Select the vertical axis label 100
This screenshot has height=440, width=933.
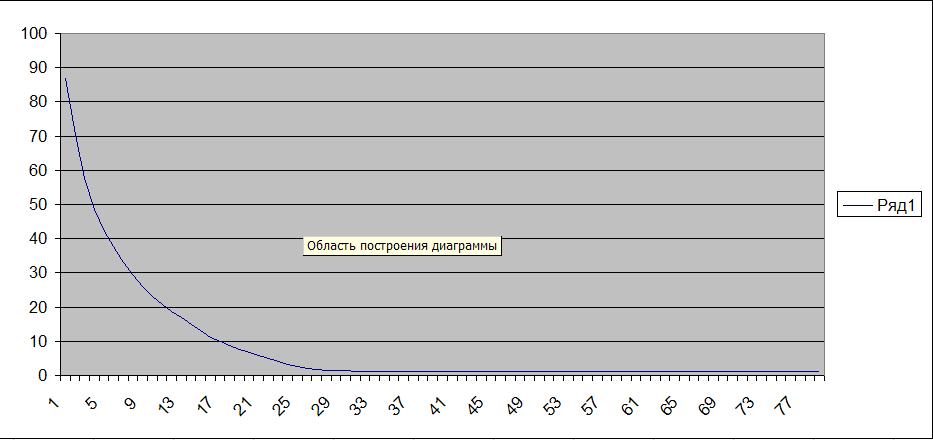tap(35, 33)
